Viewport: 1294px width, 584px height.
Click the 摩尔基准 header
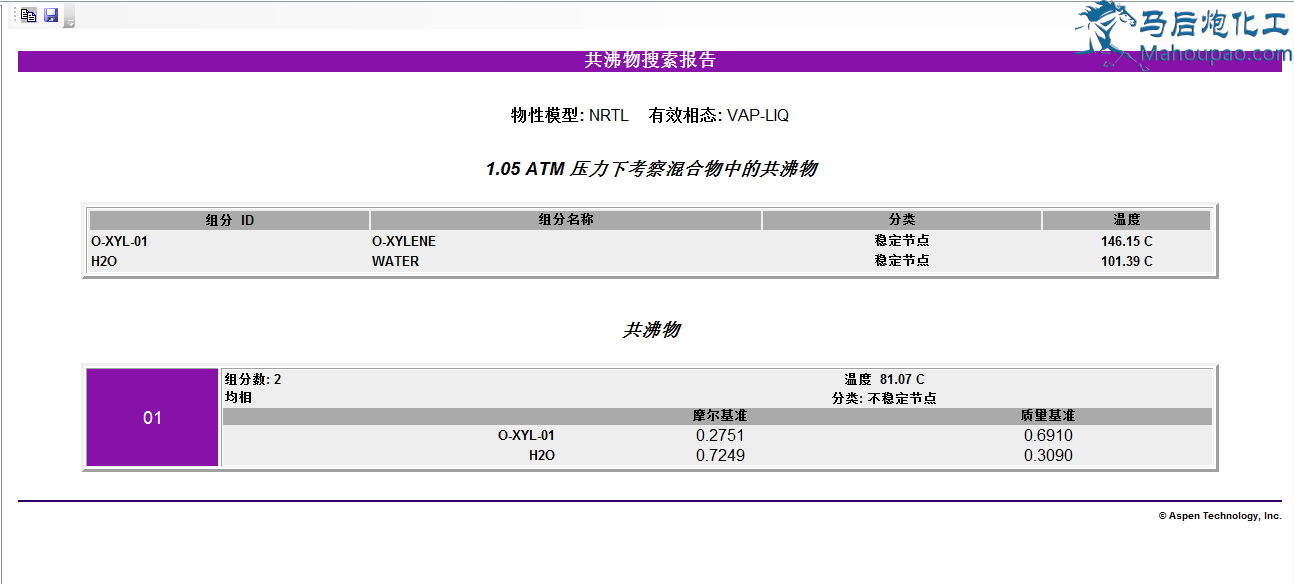point(720,416)
